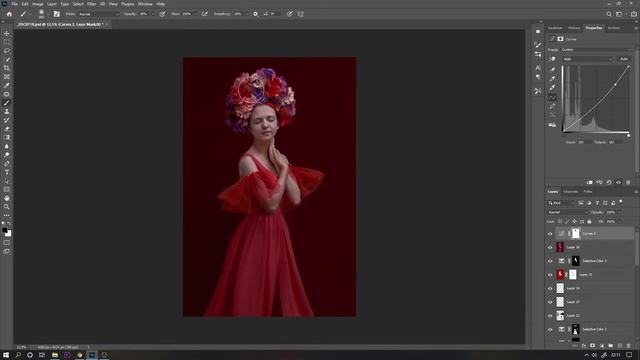
Task: Open smoothing options gear icon
Action: coord(256,14)
